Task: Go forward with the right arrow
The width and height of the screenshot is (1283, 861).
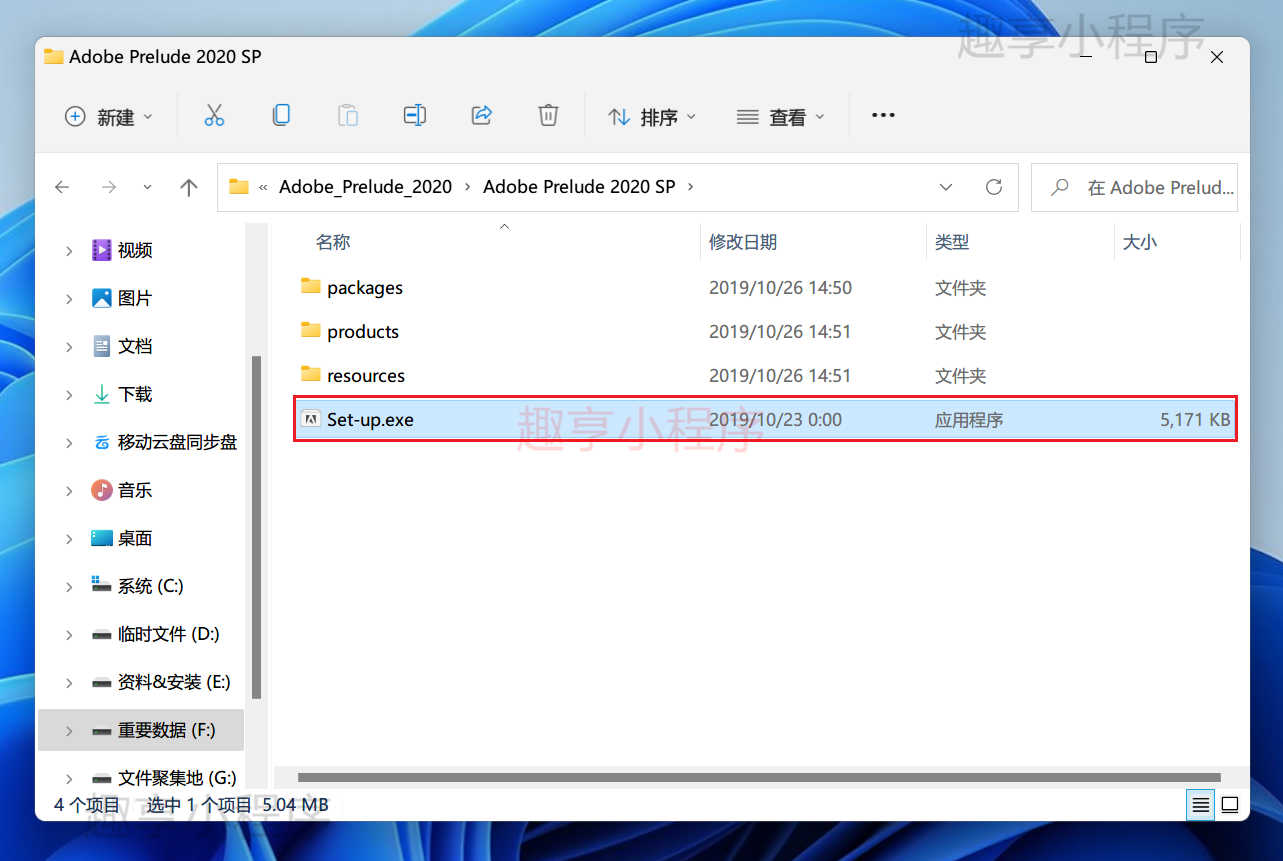Action: 109,187
